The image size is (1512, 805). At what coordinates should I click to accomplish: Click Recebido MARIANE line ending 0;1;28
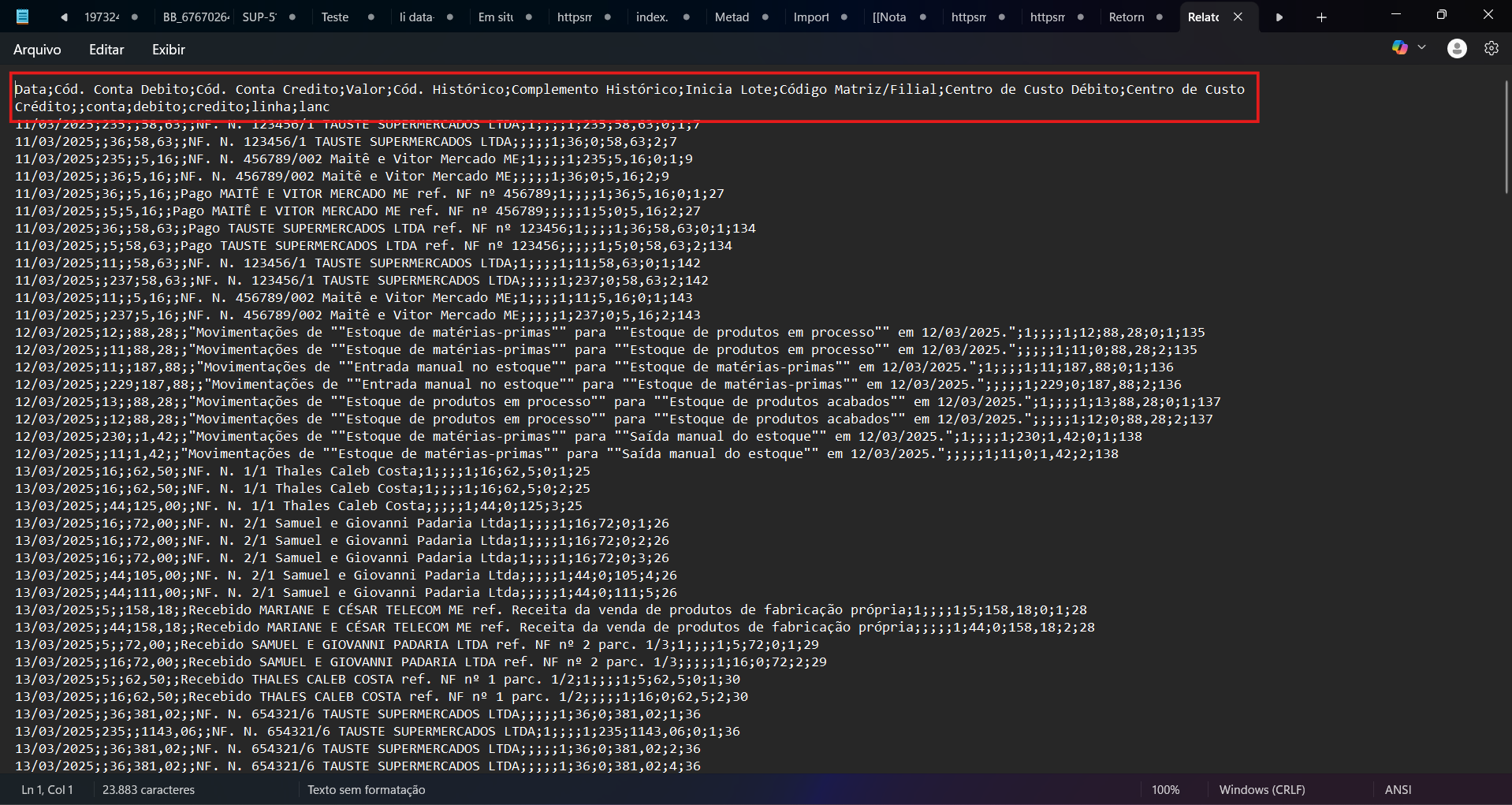[x=551, y=609]
